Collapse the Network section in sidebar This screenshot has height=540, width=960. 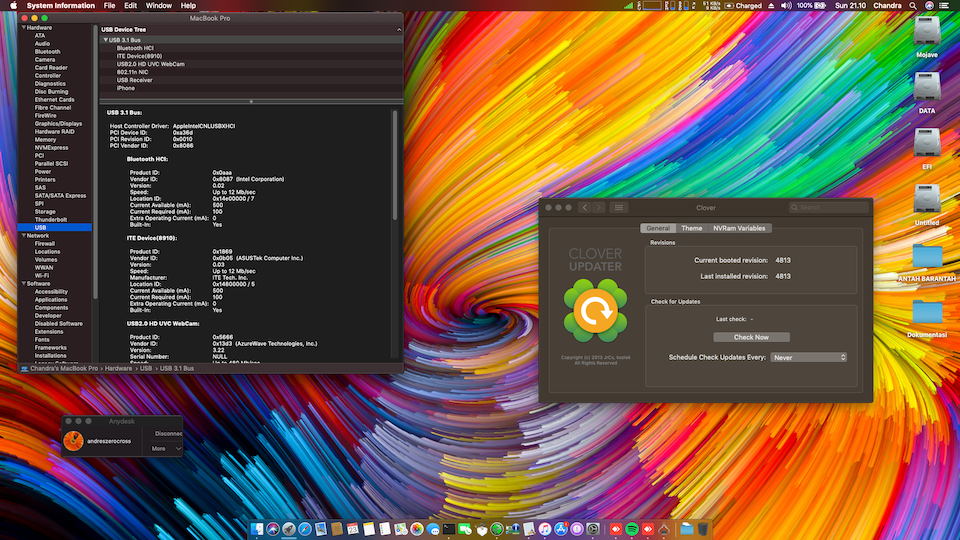(24, 235)
